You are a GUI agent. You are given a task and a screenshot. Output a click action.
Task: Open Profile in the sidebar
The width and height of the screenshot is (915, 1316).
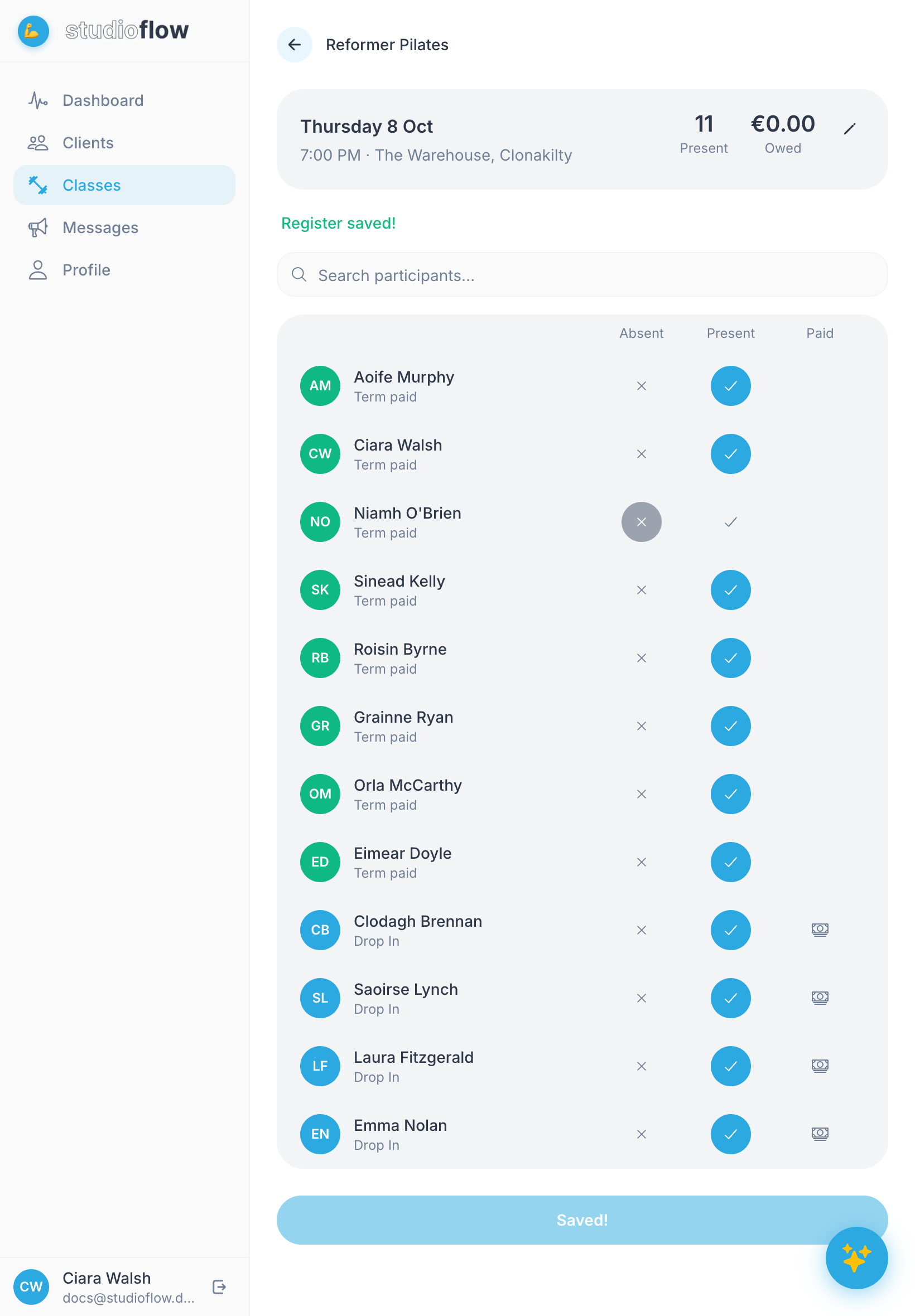tap(124, 270)
